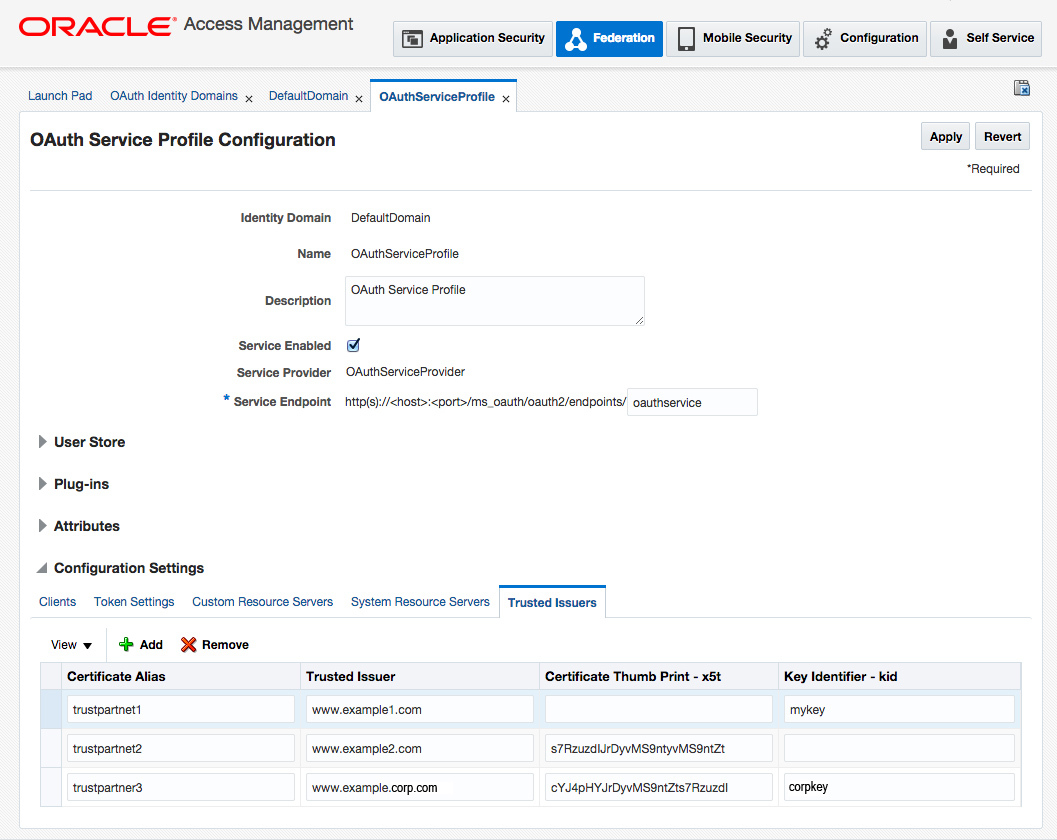The height and width of the screenshot is (840, 1057).
Task: Edit the corpkey key identifier field
Action: click(899, 787)
